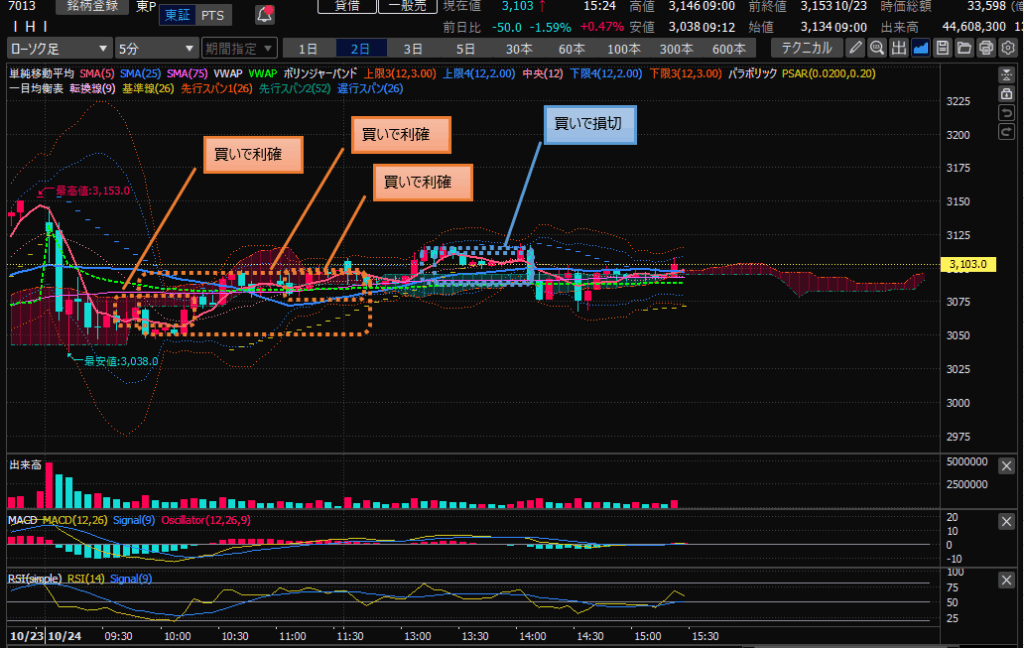This screenshot has width=1024, height=648.
Task: Save chart with floppy disk icon
Action: (x=943, y=48)
